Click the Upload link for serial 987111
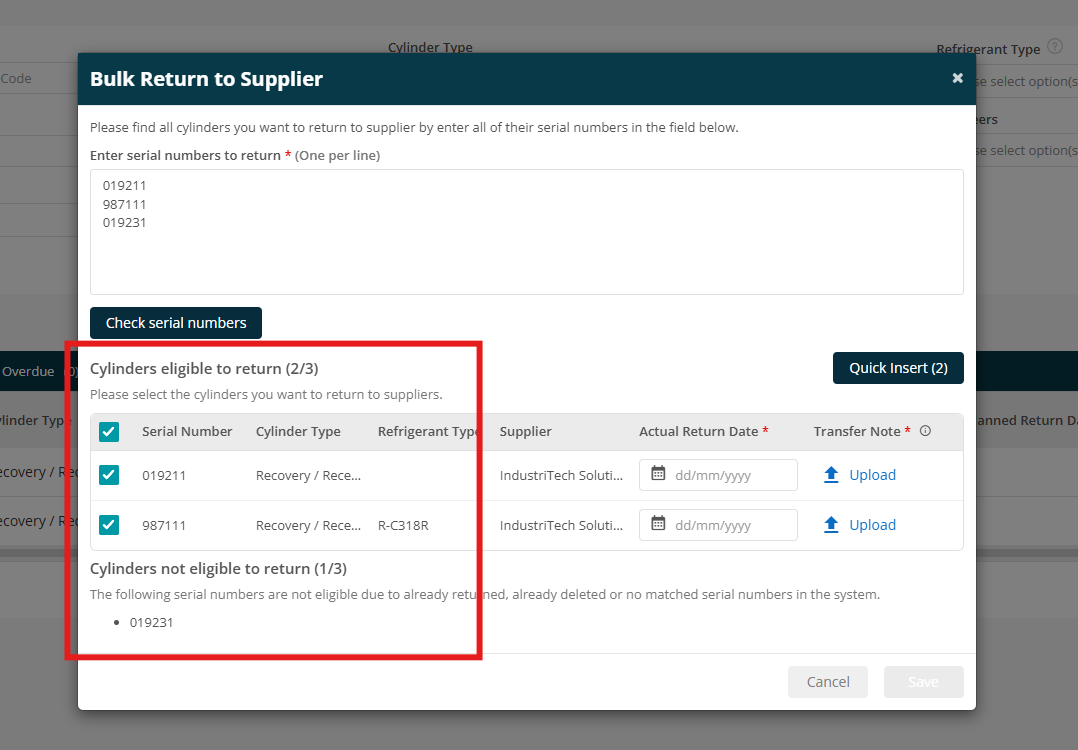The width and height of the screenshot is (1078, 750). tap(872, 525)
